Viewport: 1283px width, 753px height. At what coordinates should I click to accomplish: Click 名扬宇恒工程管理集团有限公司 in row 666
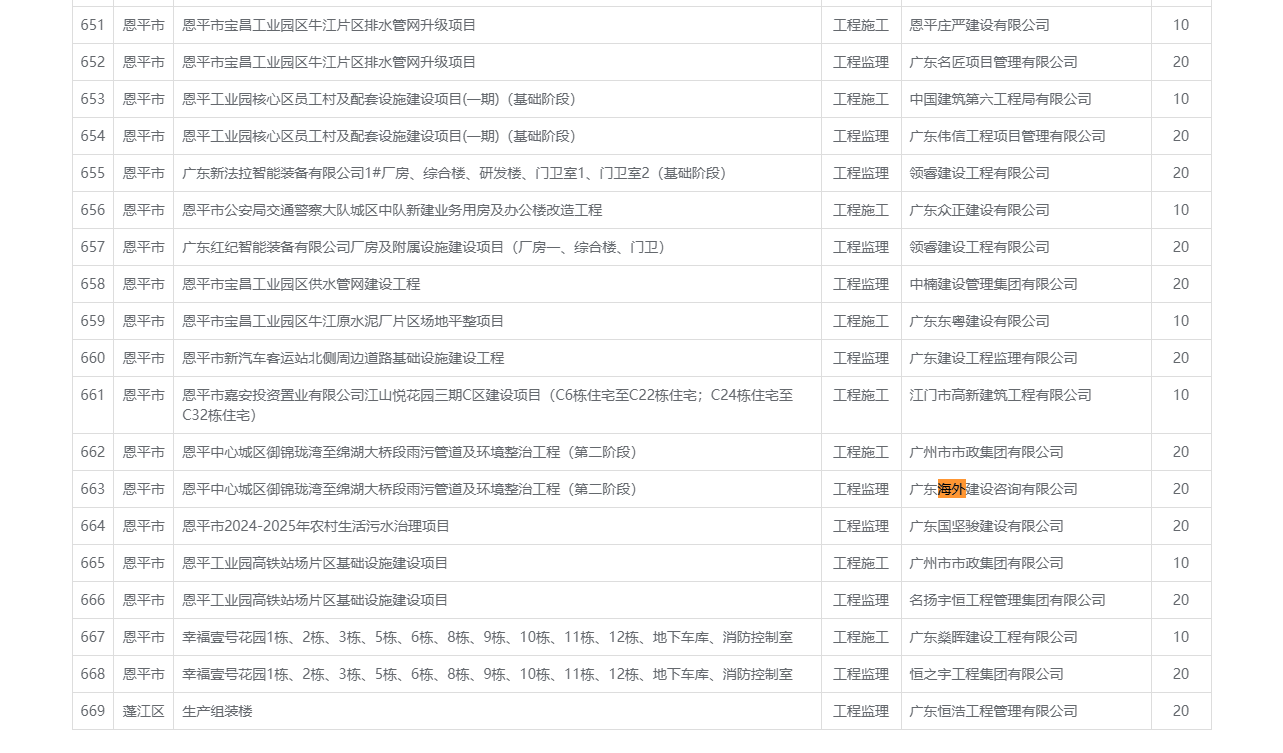click(x=1007, y=600)
